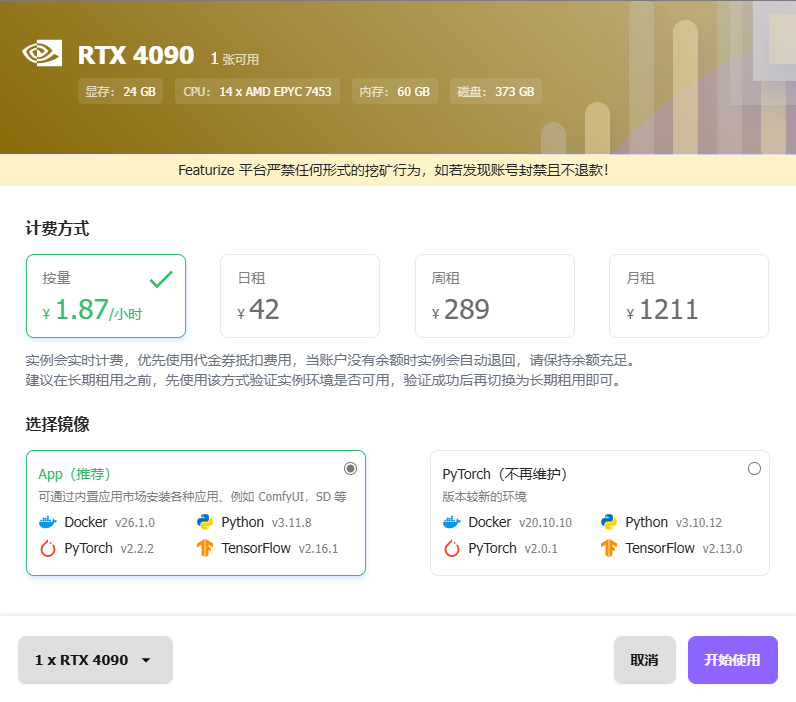This screenshot has width=796, height=702.
Task: Select the PyTorch（不再维护）radio button
Action: [754, 469]
